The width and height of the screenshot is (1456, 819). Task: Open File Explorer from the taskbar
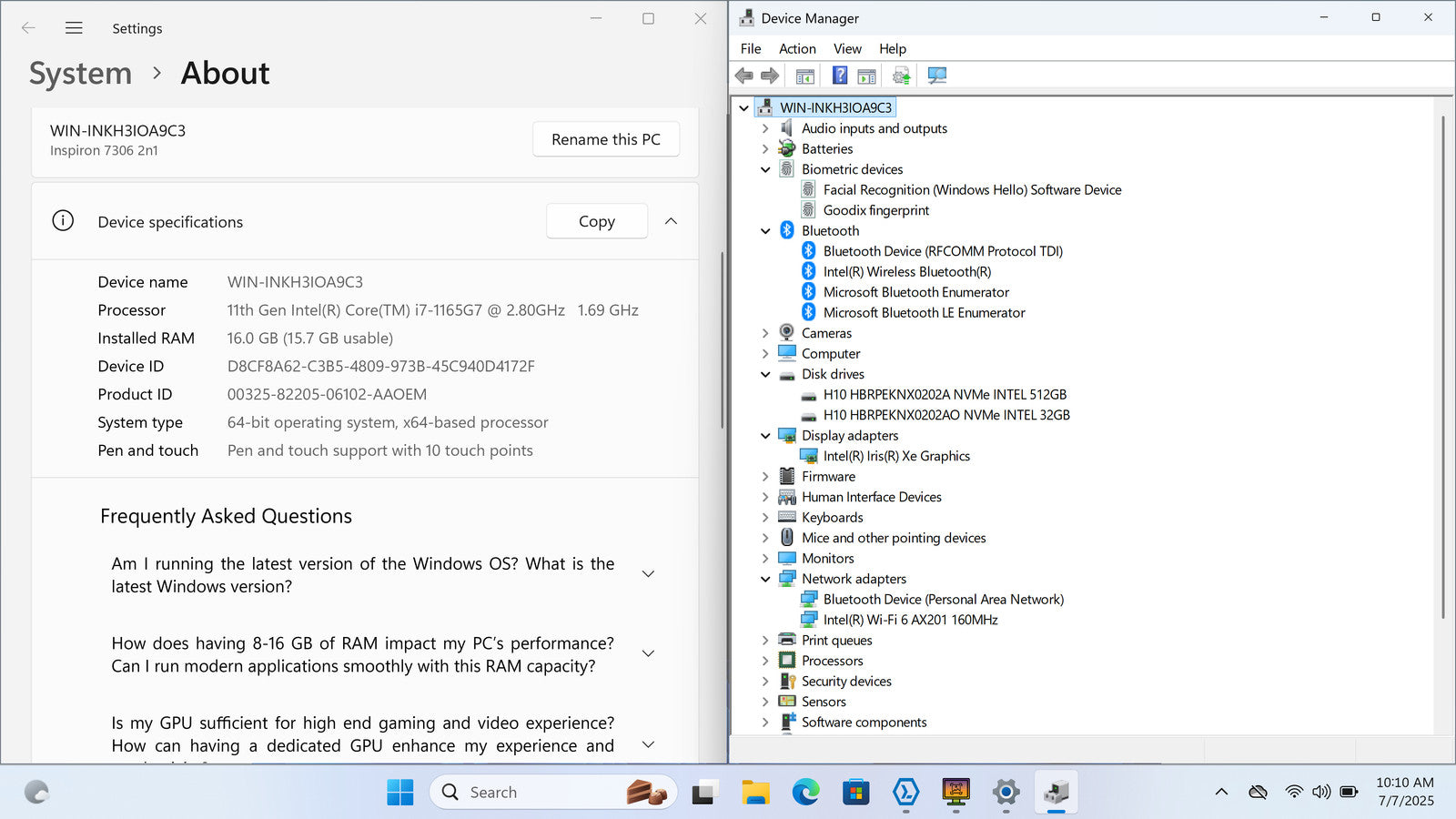pyautogui.click(x=755, y=793)
